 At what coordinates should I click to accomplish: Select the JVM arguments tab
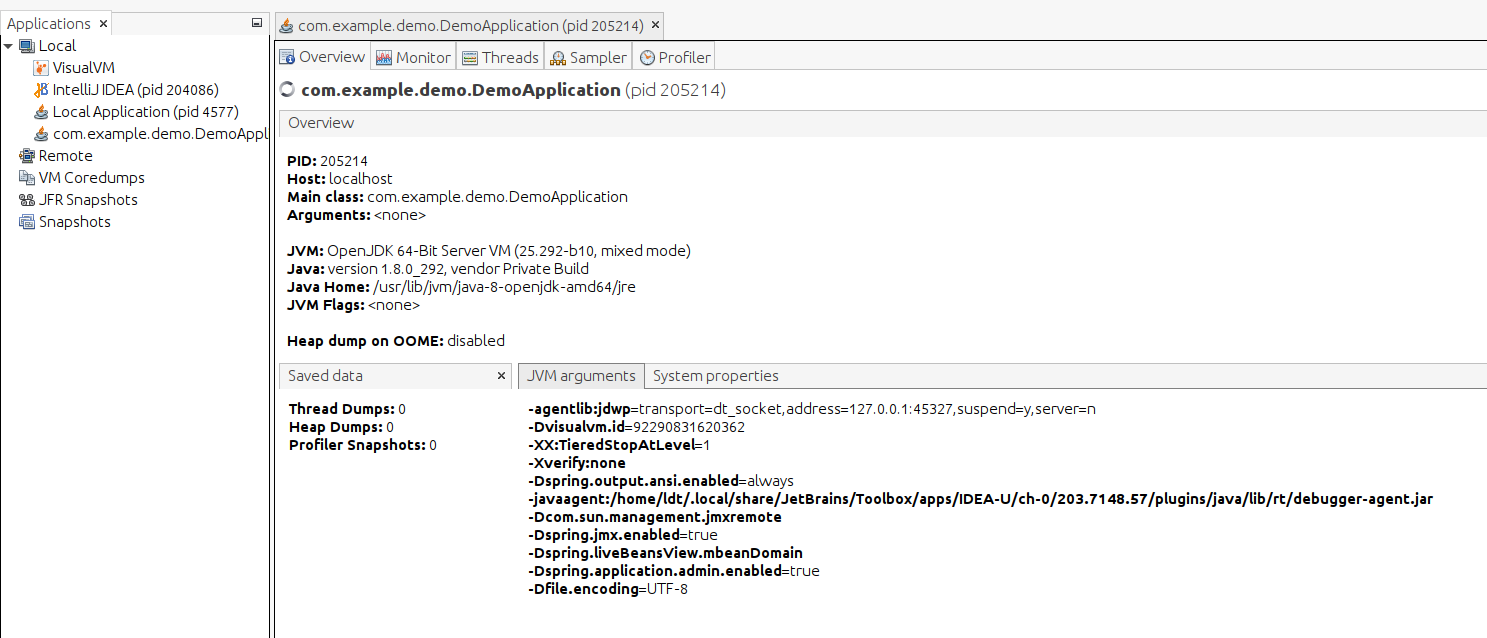(x=581, y=376)
